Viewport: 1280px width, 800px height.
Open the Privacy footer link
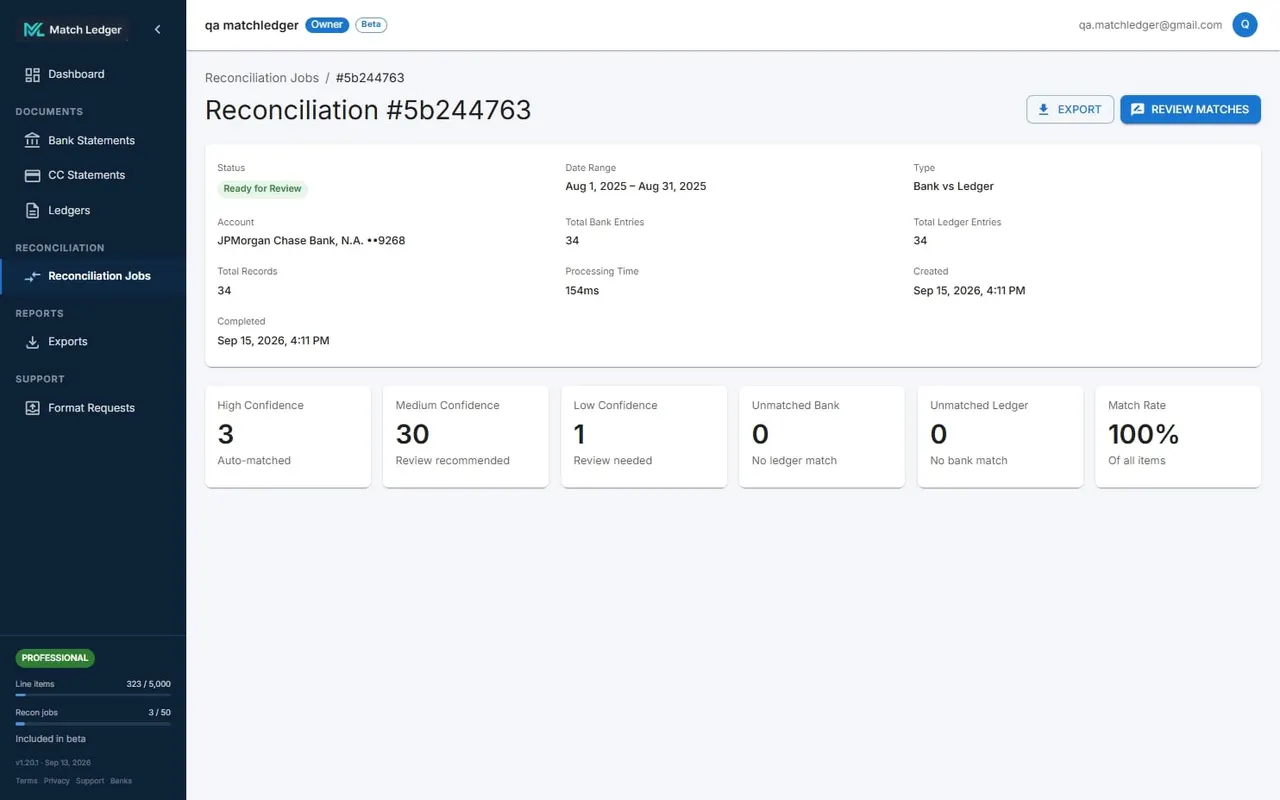[x=57, y=781]
